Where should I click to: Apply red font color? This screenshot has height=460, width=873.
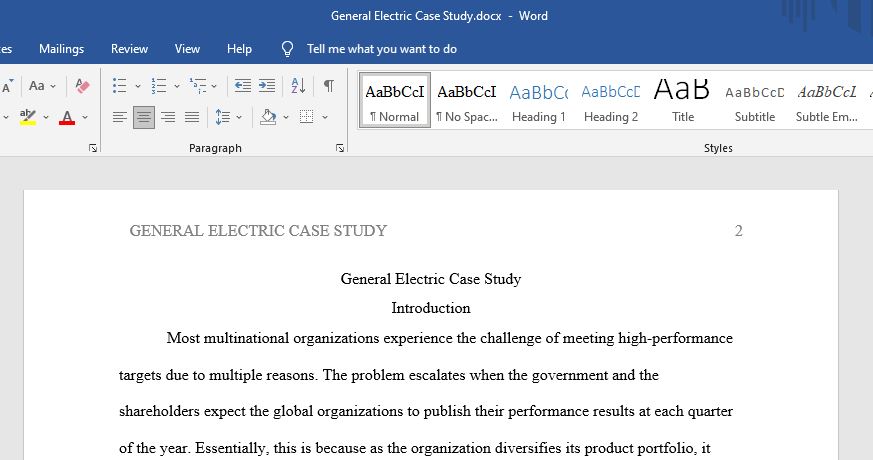point(67,117)
